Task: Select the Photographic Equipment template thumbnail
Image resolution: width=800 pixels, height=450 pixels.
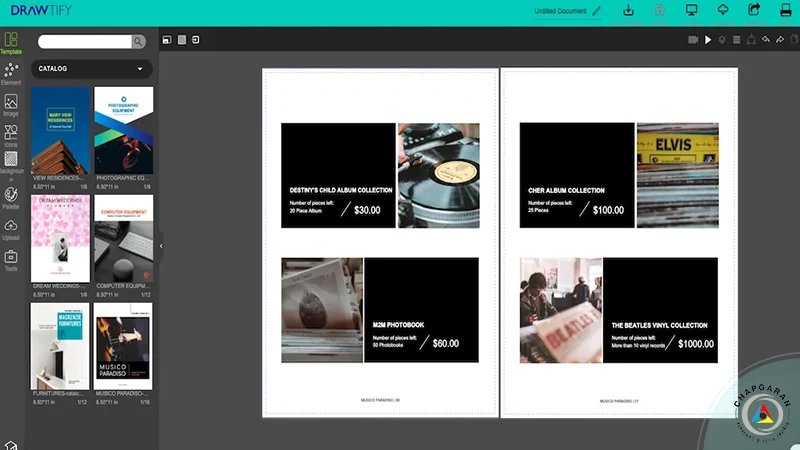Action: point(123,131)
